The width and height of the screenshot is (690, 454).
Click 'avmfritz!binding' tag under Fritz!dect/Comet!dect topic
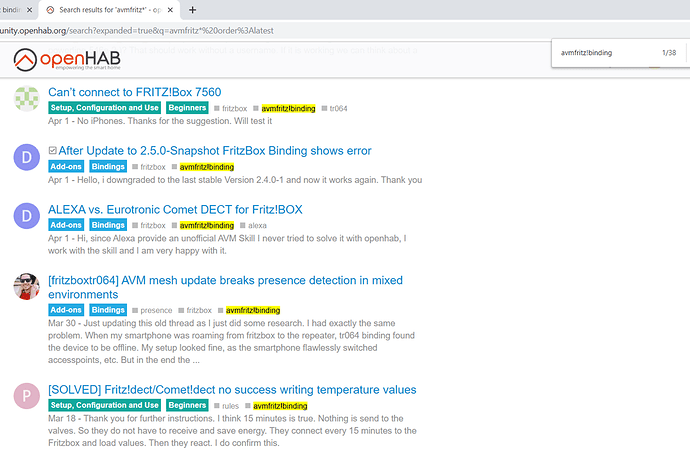[x=280, y=406]
